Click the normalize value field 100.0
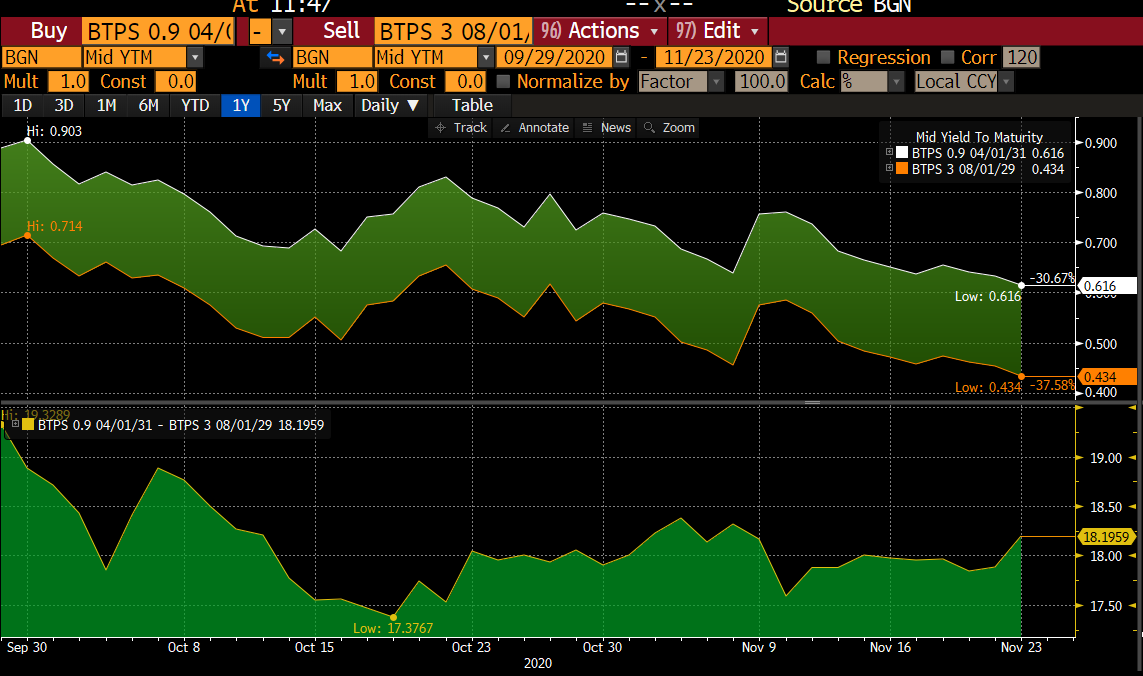 [x=762, y=81]
